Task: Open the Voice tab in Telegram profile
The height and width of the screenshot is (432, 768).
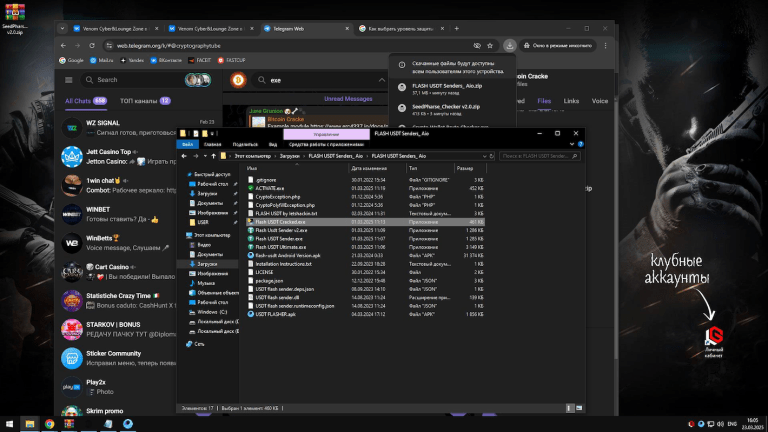Action: point(600,101)
